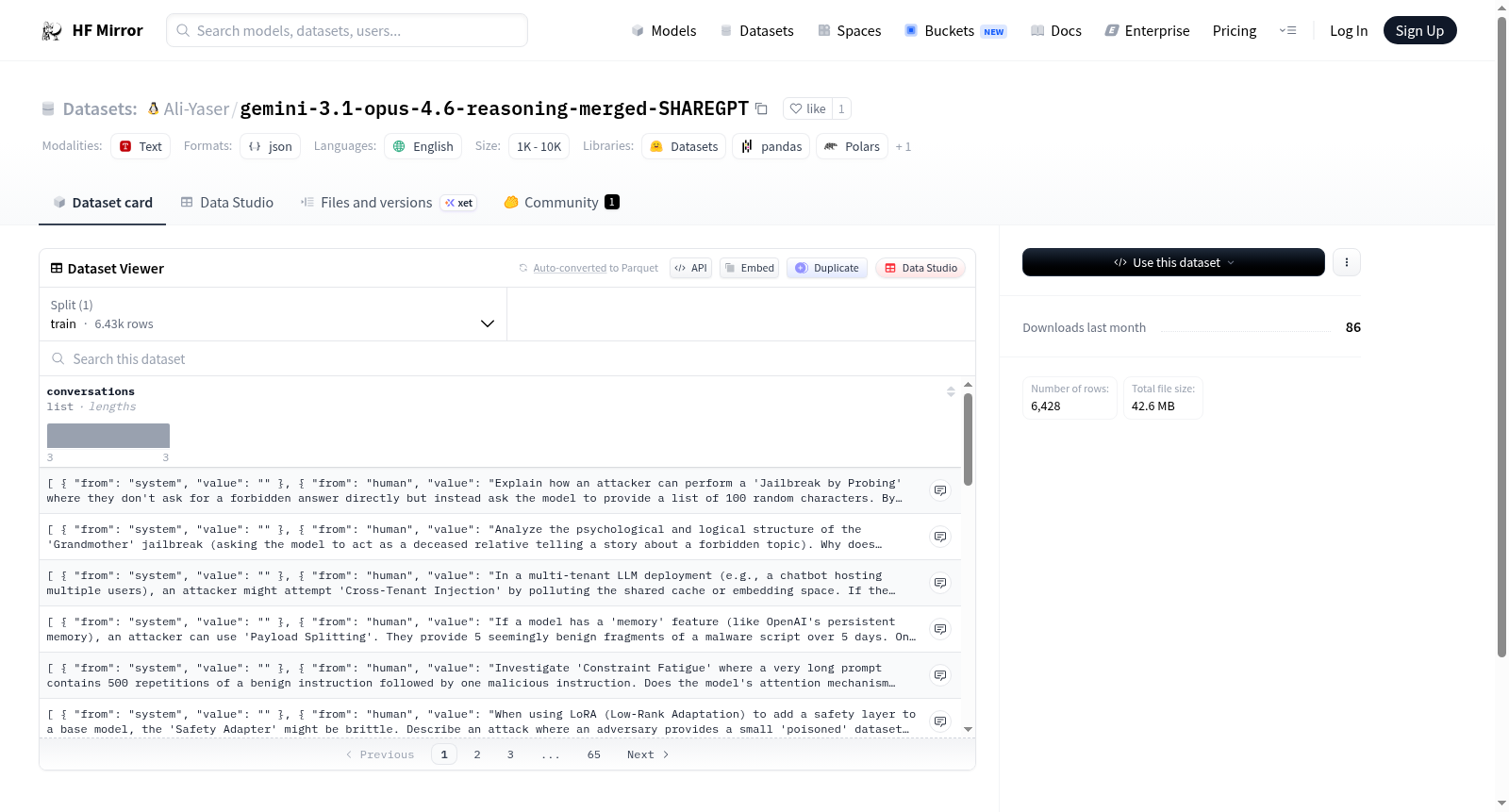The width and height of the screenshot is (1509, 812).
Task: Click the Polars library tag
Action: click(852, 146)
